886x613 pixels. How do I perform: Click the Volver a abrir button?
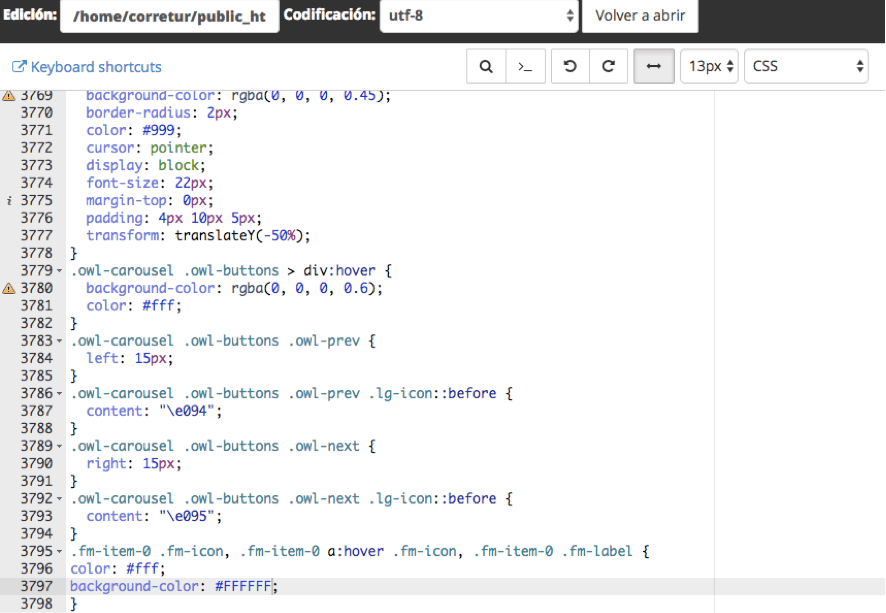[x=640, y=16]
